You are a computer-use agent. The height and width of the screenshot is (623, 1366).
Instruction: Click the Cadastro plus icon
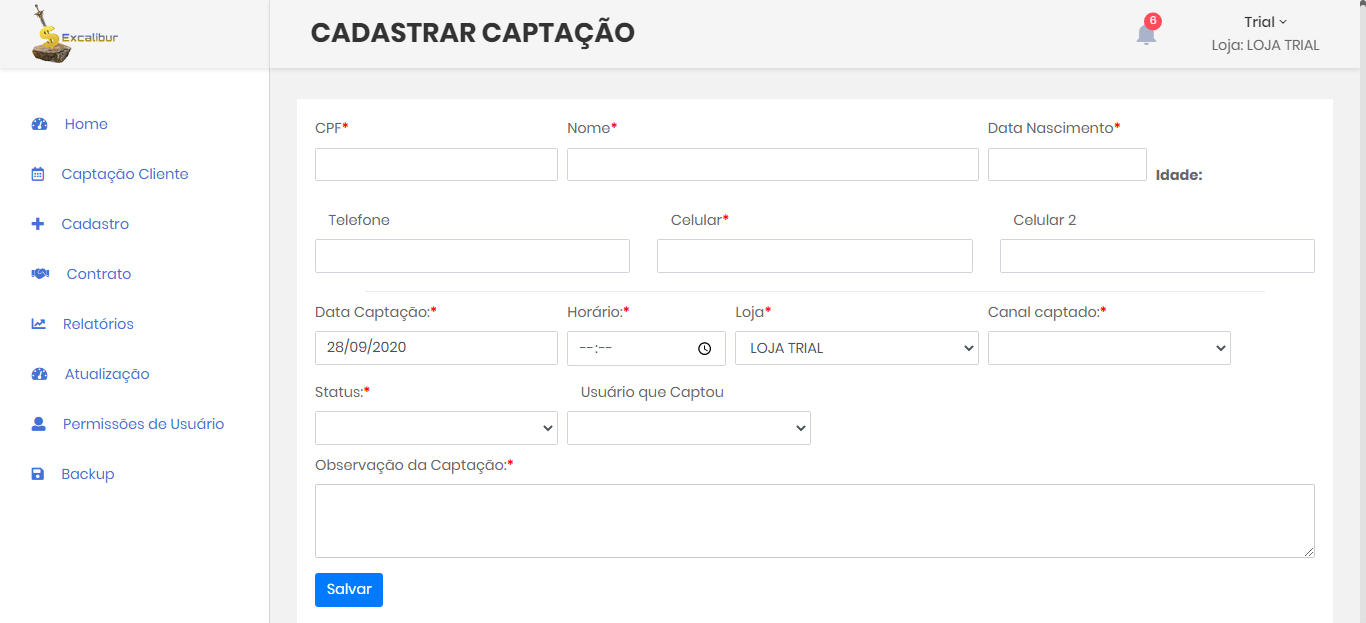click(38, 225)
